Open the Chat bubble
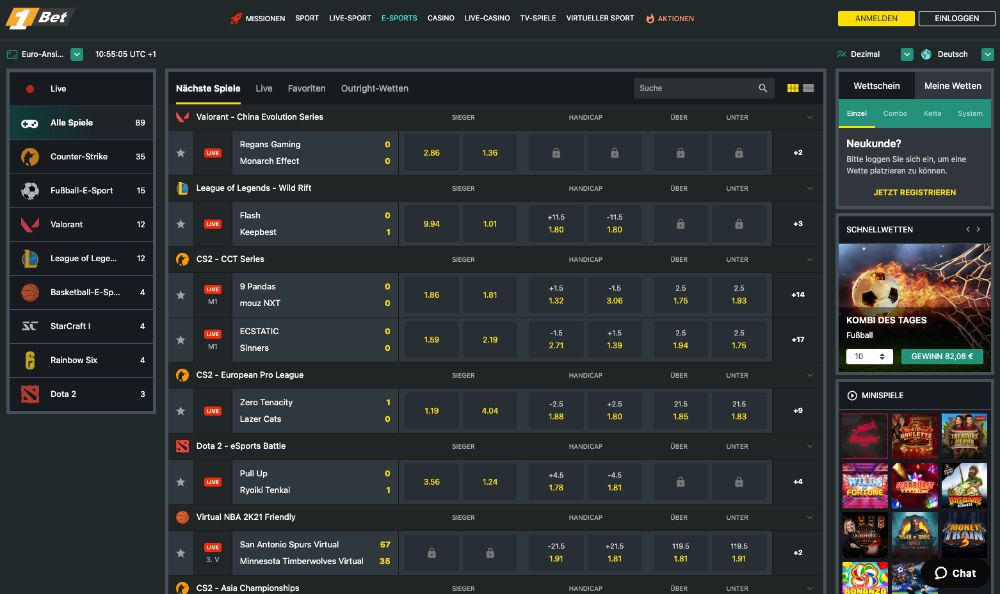This screenshot has height=594, width=1000. pyautogui.click(x=955, y=573)
